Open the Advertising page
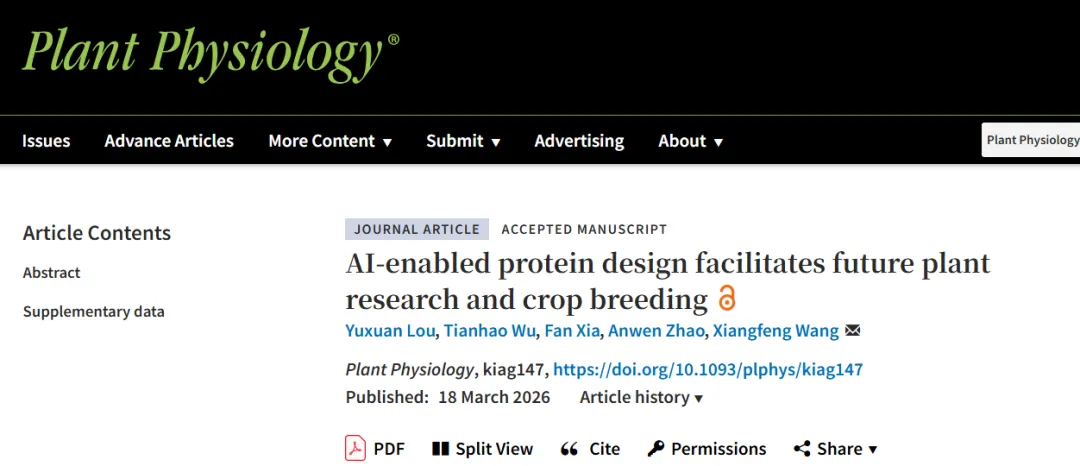Image resolution: width=1080 pixels, height=466 pixels. pyautogui.click(x=579, y=141)
